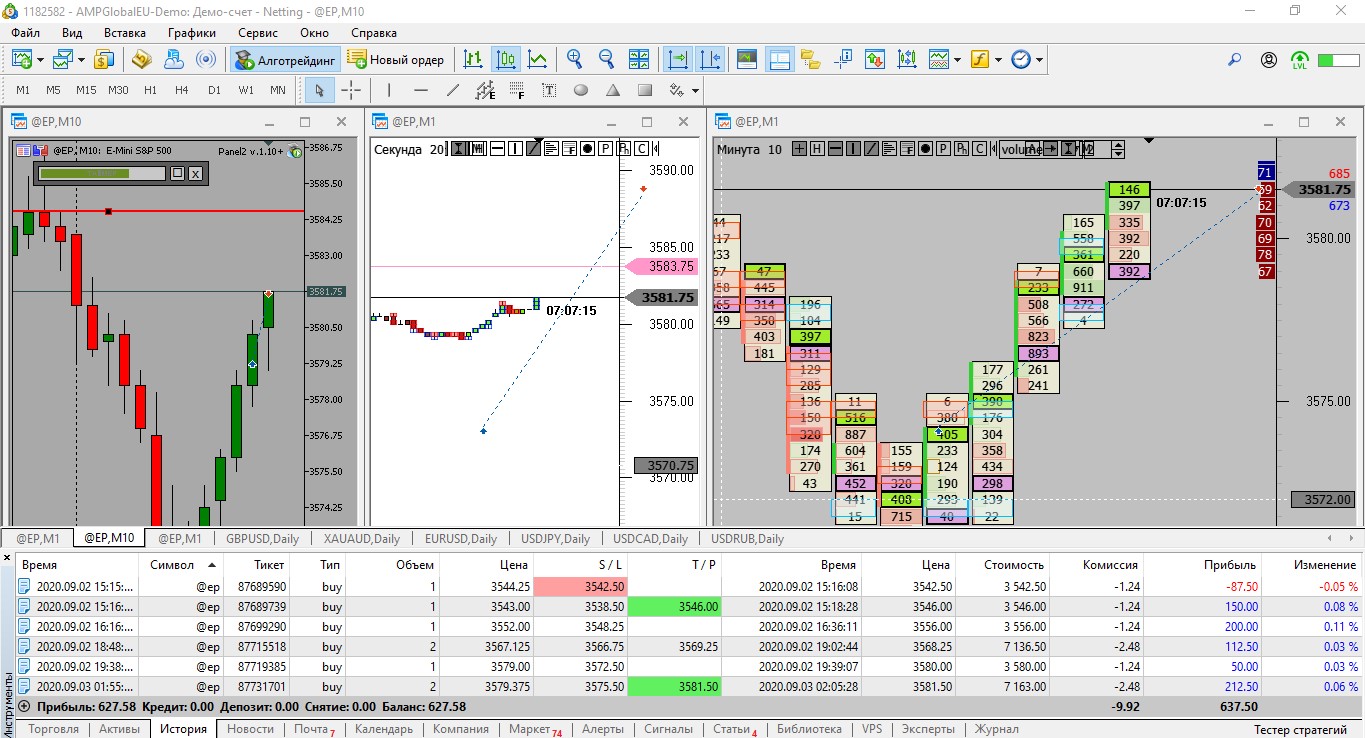Open the Торговля tab

pos(54,729)
